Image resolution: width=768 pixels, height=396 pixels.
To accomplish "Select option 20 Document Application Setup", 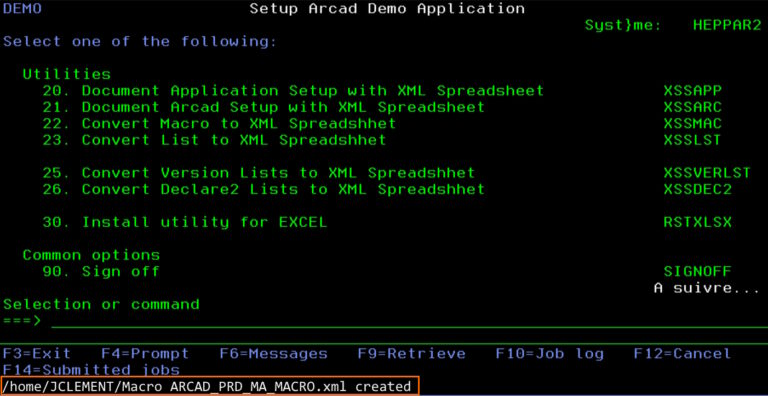I will tap(293, 91).
